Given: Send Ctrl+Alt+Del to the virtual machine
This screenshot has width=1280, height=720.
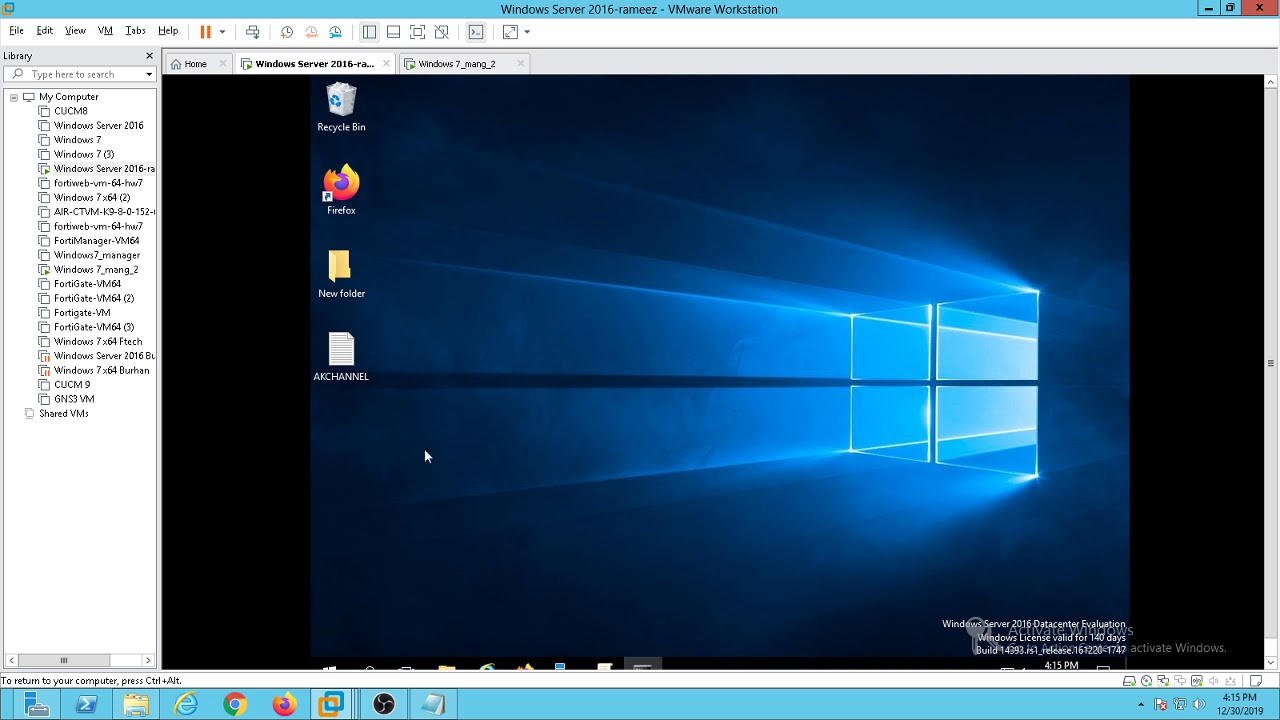Looking at the screenshot, I should pos(253,32).
